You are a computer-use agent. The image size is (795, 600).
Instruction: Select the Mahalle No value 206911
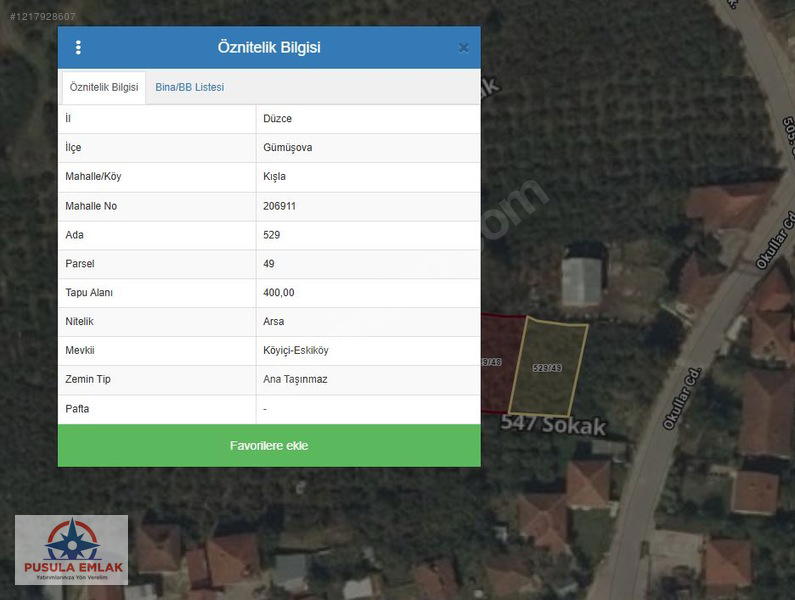click(x=279, y=206)
